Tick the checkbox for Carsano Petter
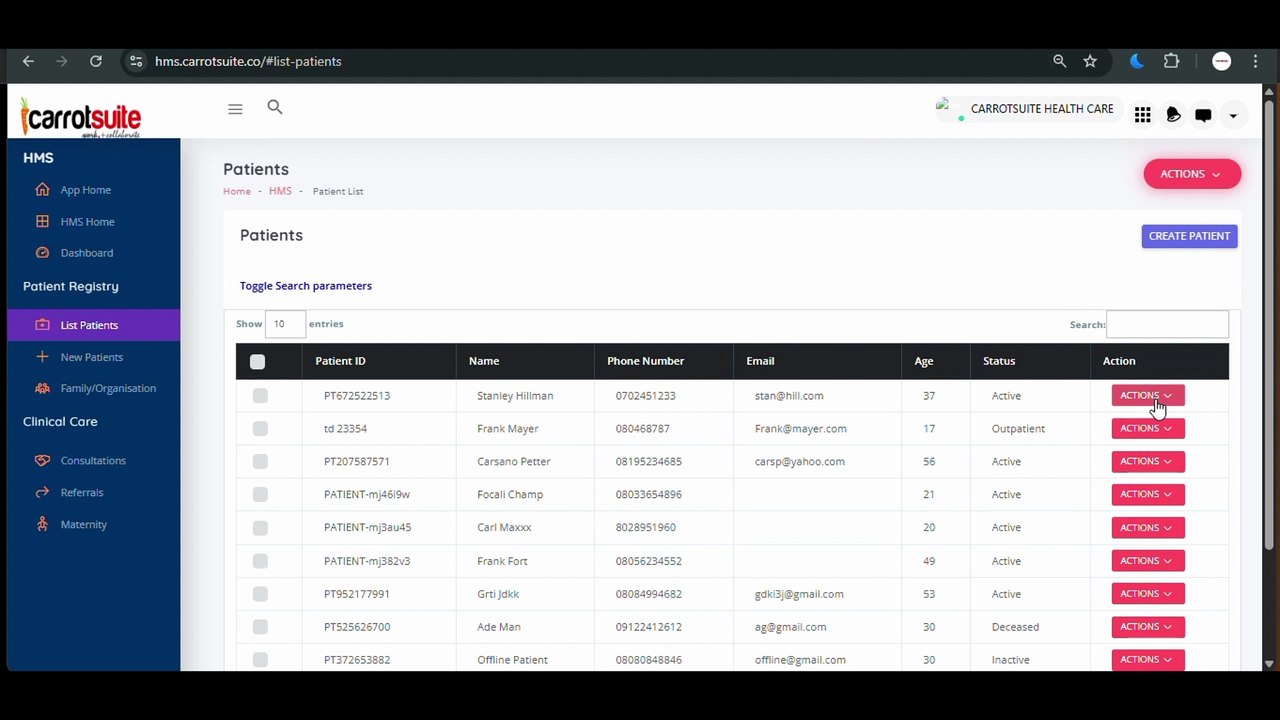 260,462
